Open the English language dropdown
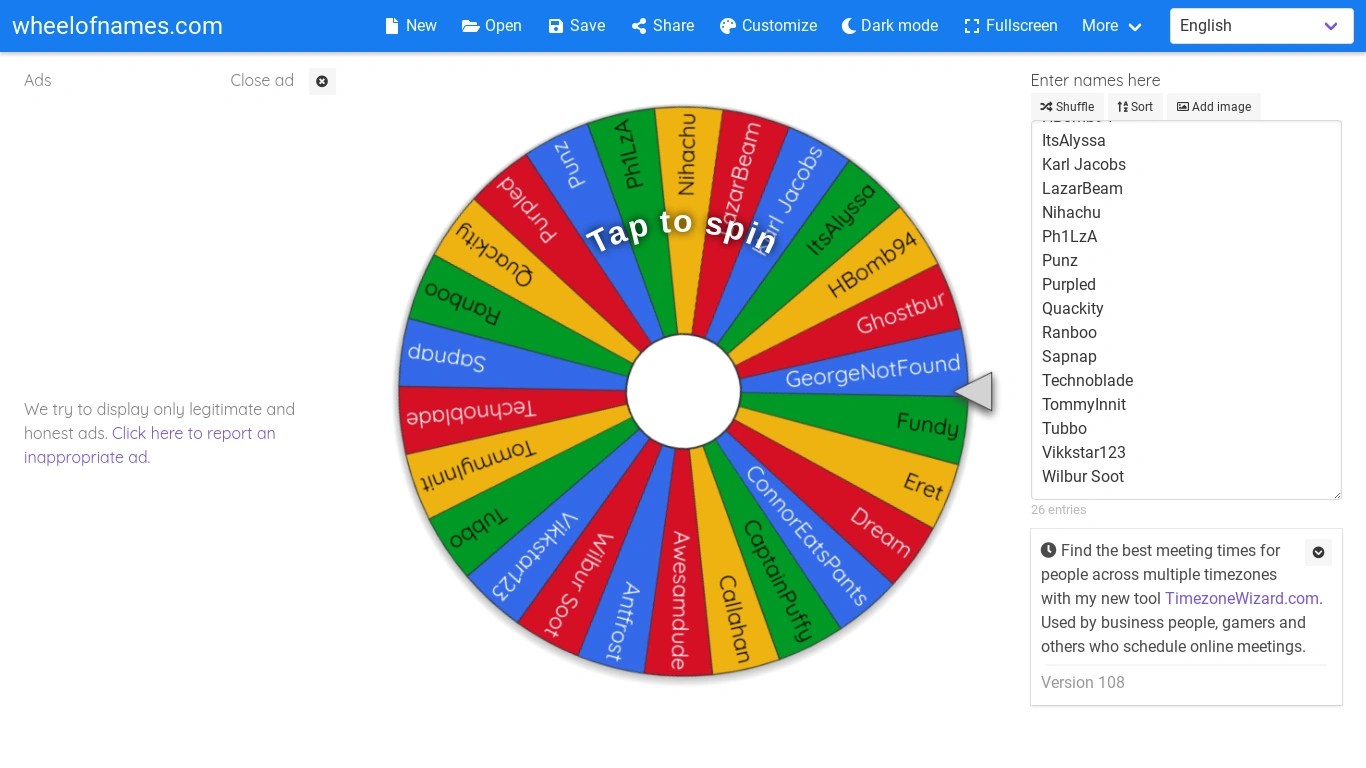The width and height of the screenshot is (1366, 768). pyautogui.click(x=1261, y=26)
